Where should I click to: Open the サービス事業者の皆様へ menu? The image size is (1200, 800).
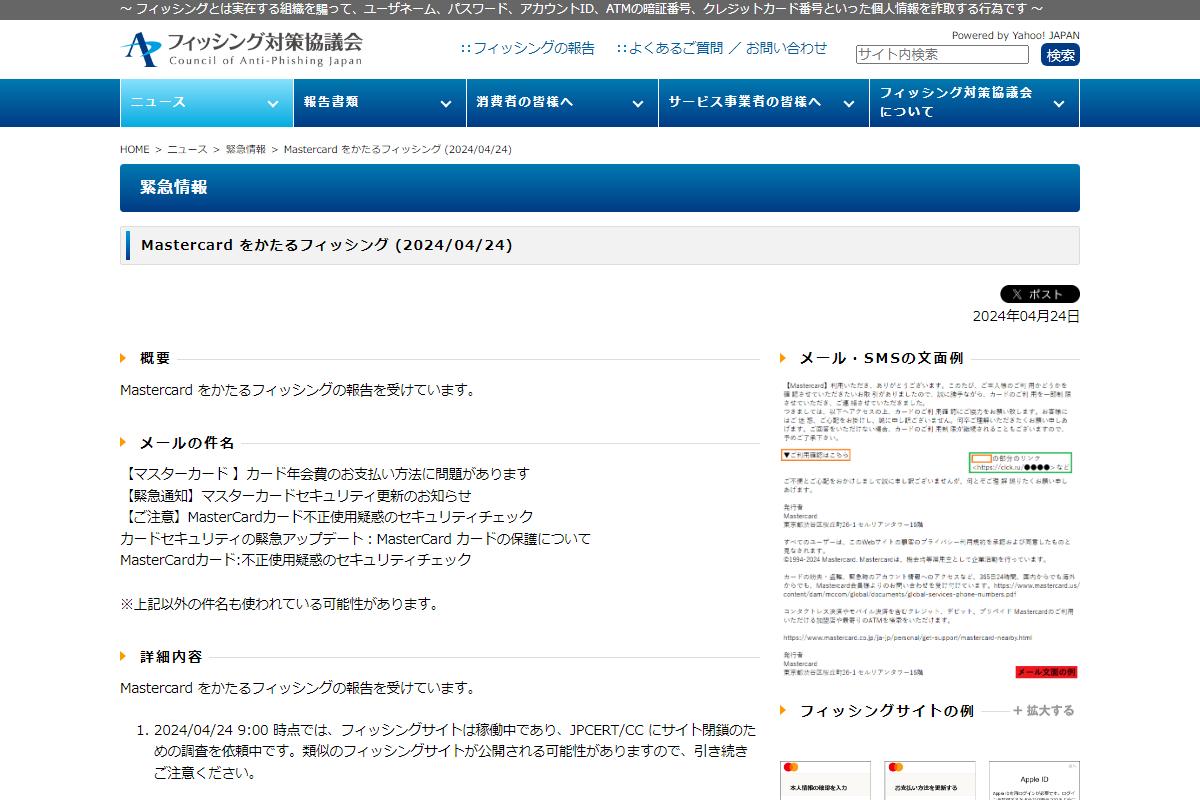[x=763, y=102]
